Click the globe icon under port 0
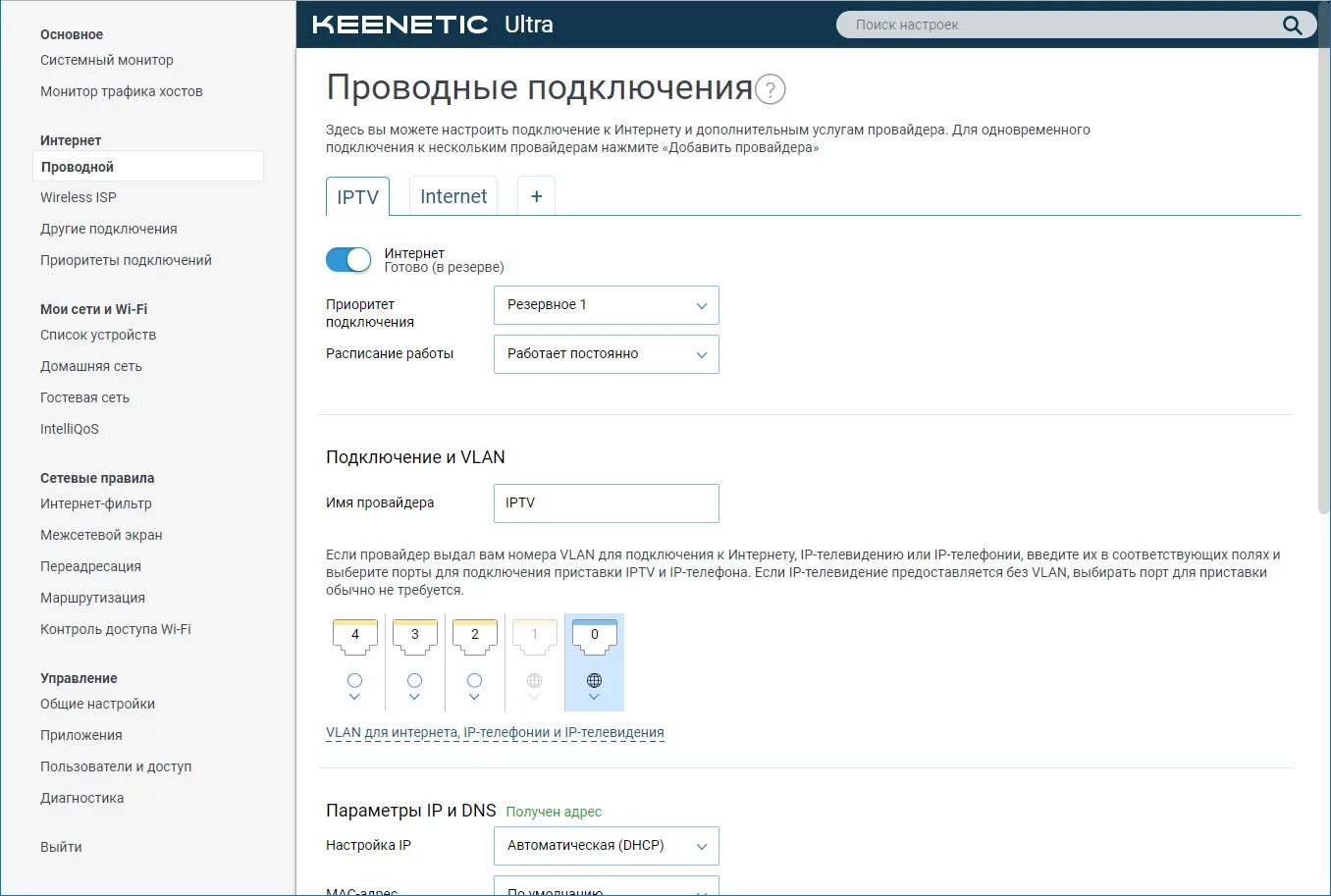 pos(594,680)
